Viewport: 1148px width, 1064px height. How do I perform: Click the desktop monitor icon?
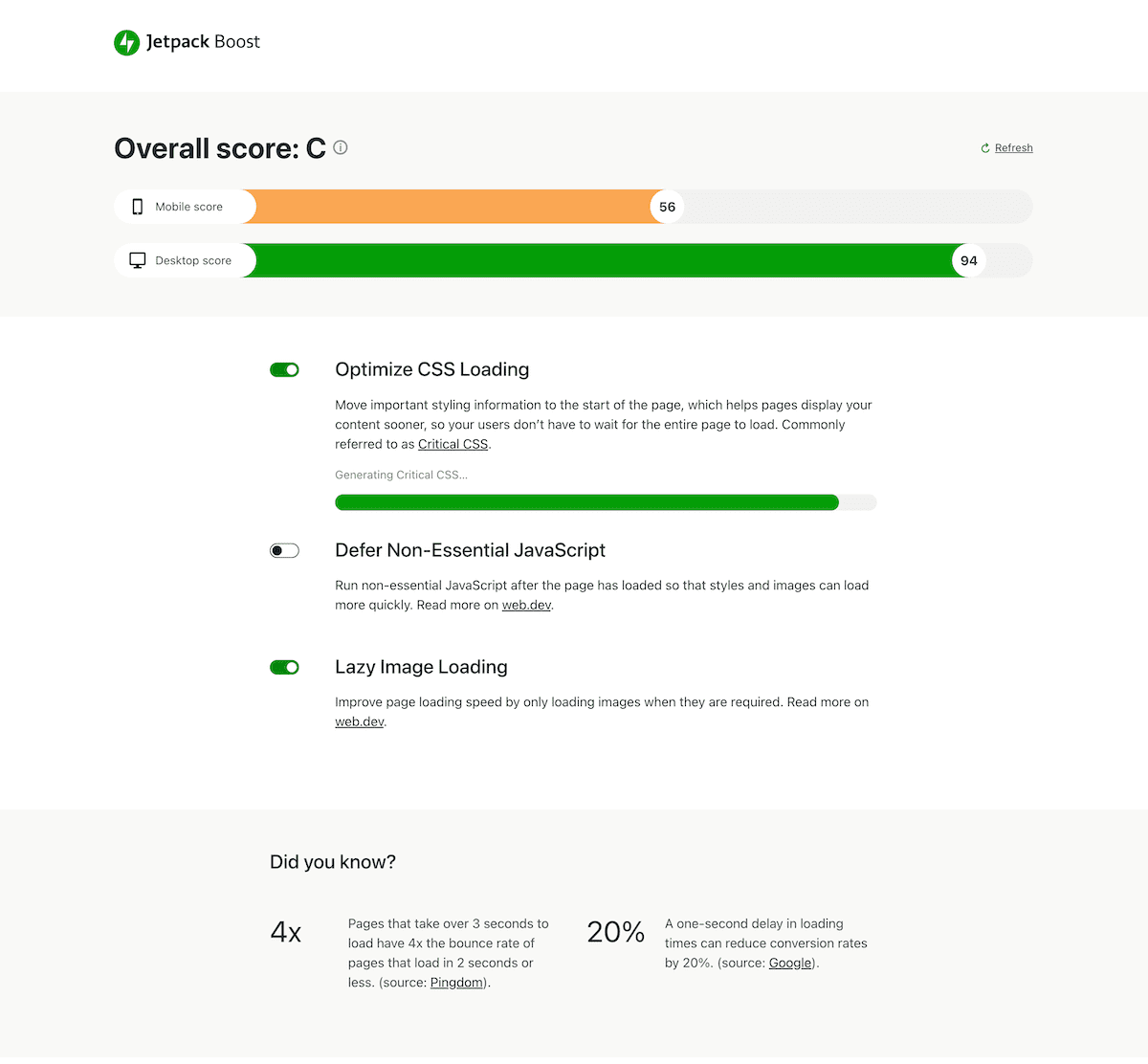pyautogui.click(x=137, y=260)
